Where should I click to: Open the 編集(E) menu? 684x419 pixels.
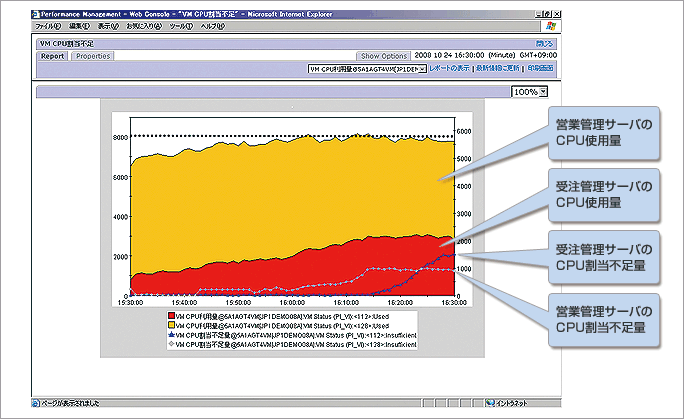point(79,26)
